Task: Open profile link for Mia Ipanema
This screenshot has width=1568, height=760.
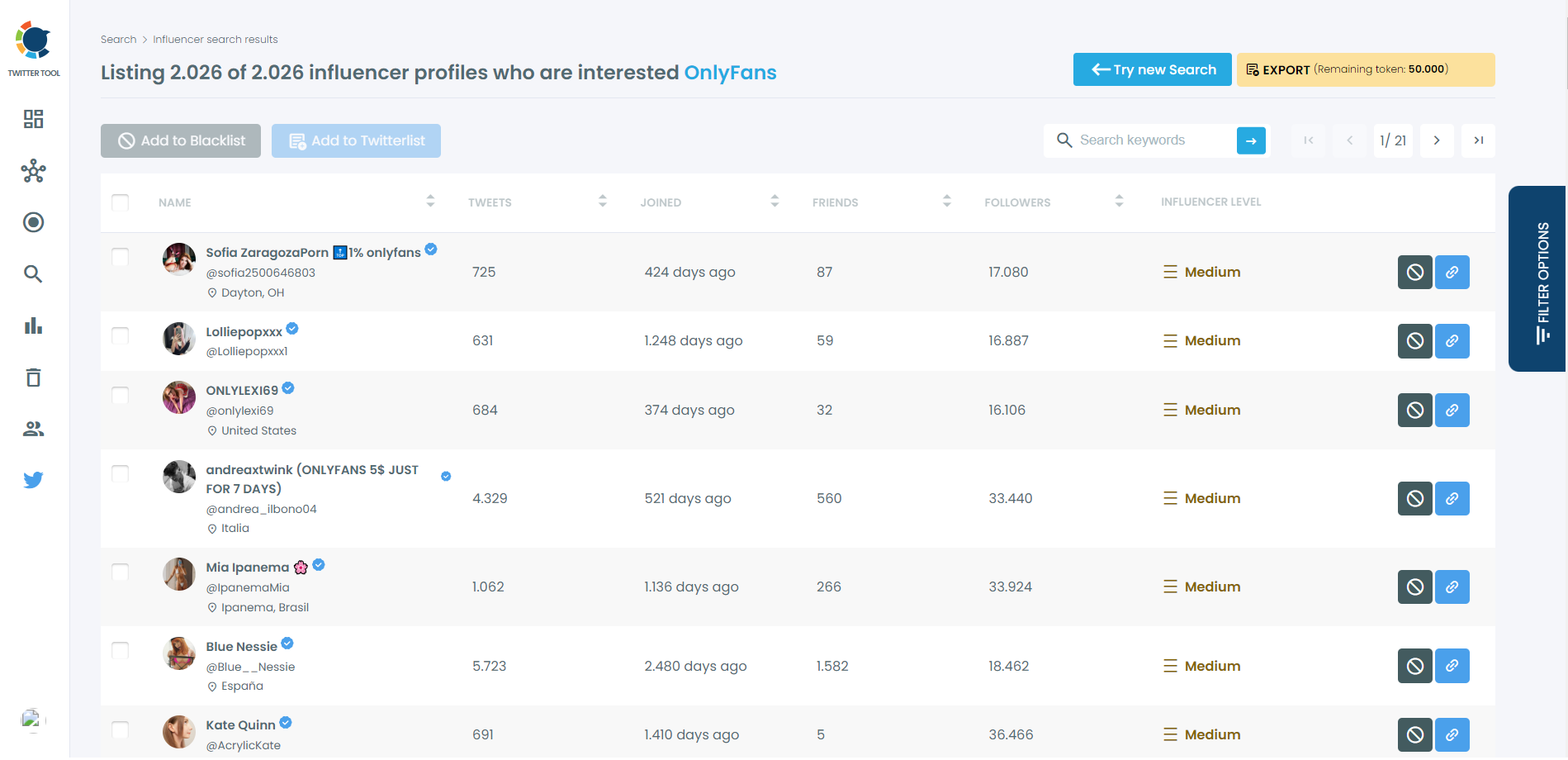Action: point(1452,587)
